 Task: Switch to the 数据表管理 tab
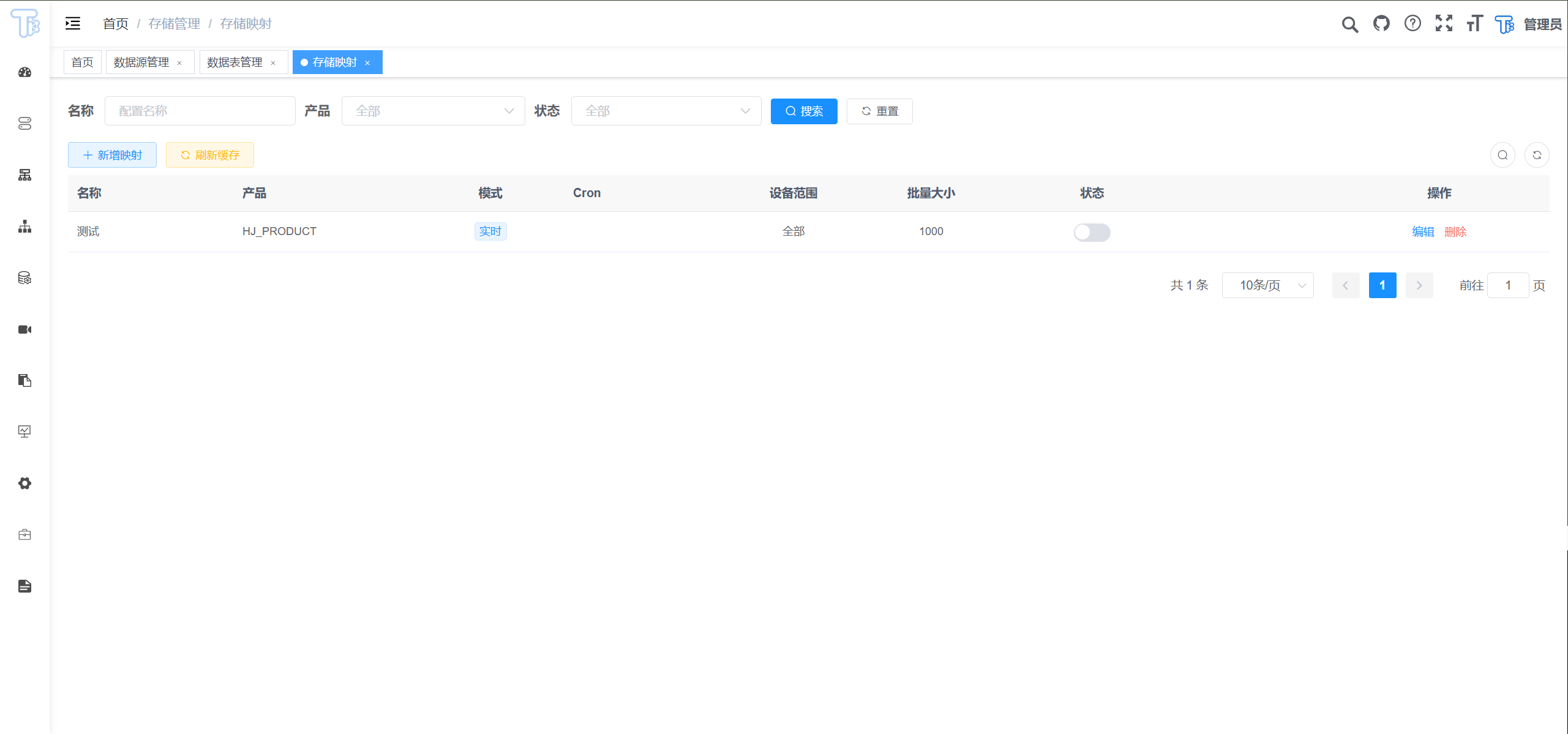tap(244, 62)
